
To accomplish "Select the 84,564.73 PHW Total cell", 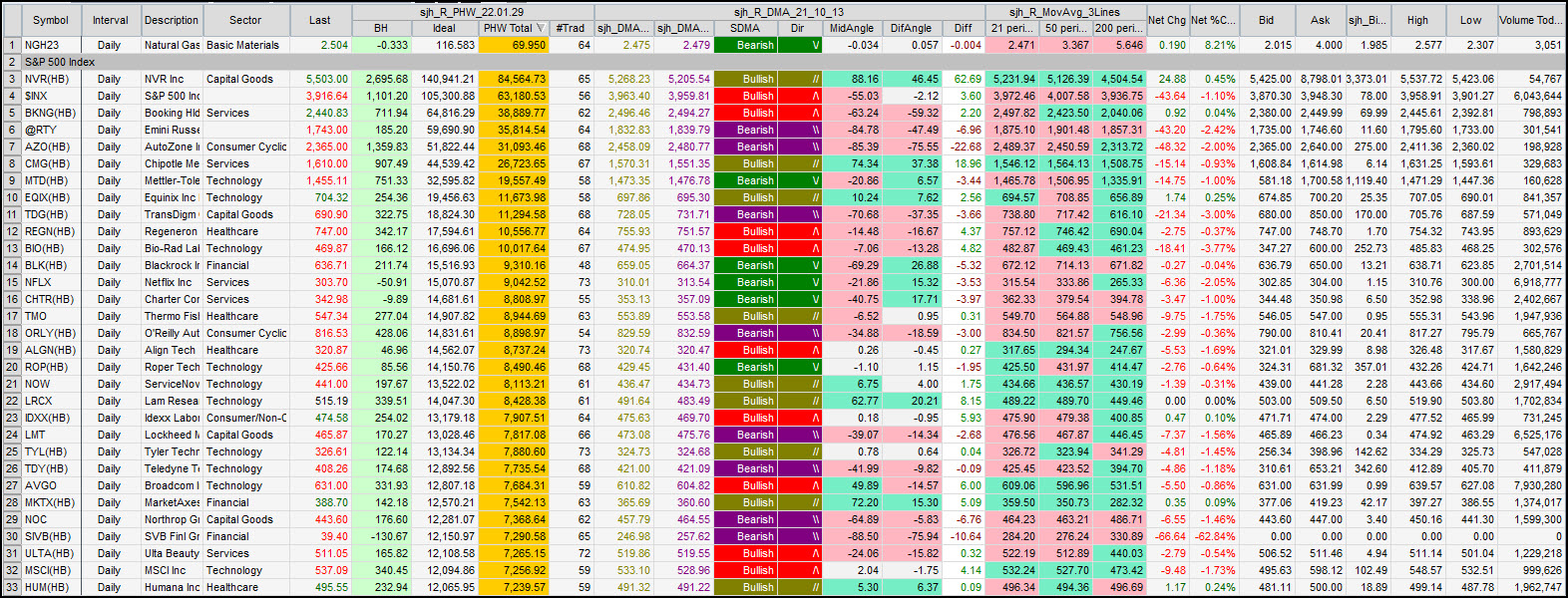I will [514, 79].
